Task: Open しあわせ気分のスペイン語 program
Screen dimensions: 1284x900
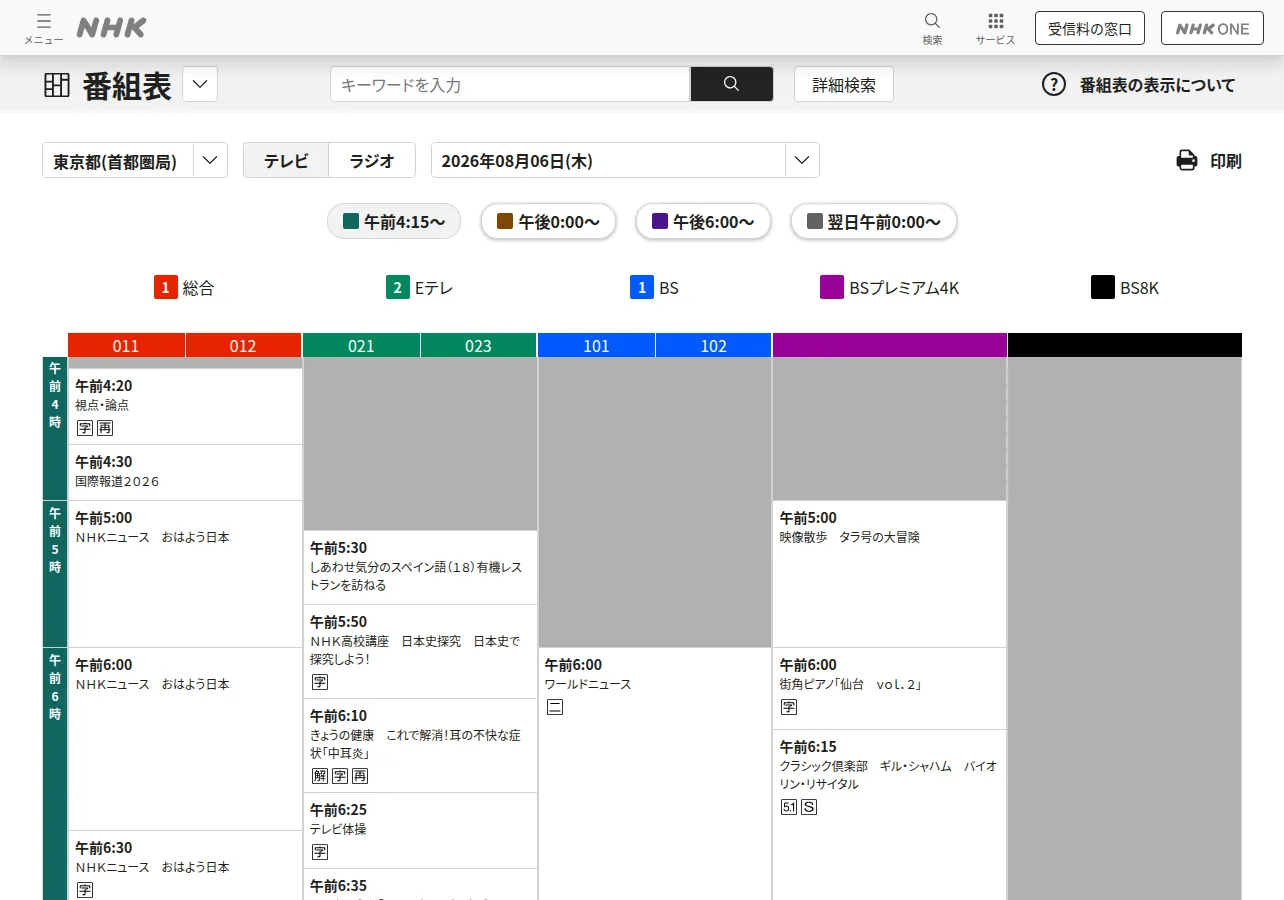Action: [x=420, y=567]
